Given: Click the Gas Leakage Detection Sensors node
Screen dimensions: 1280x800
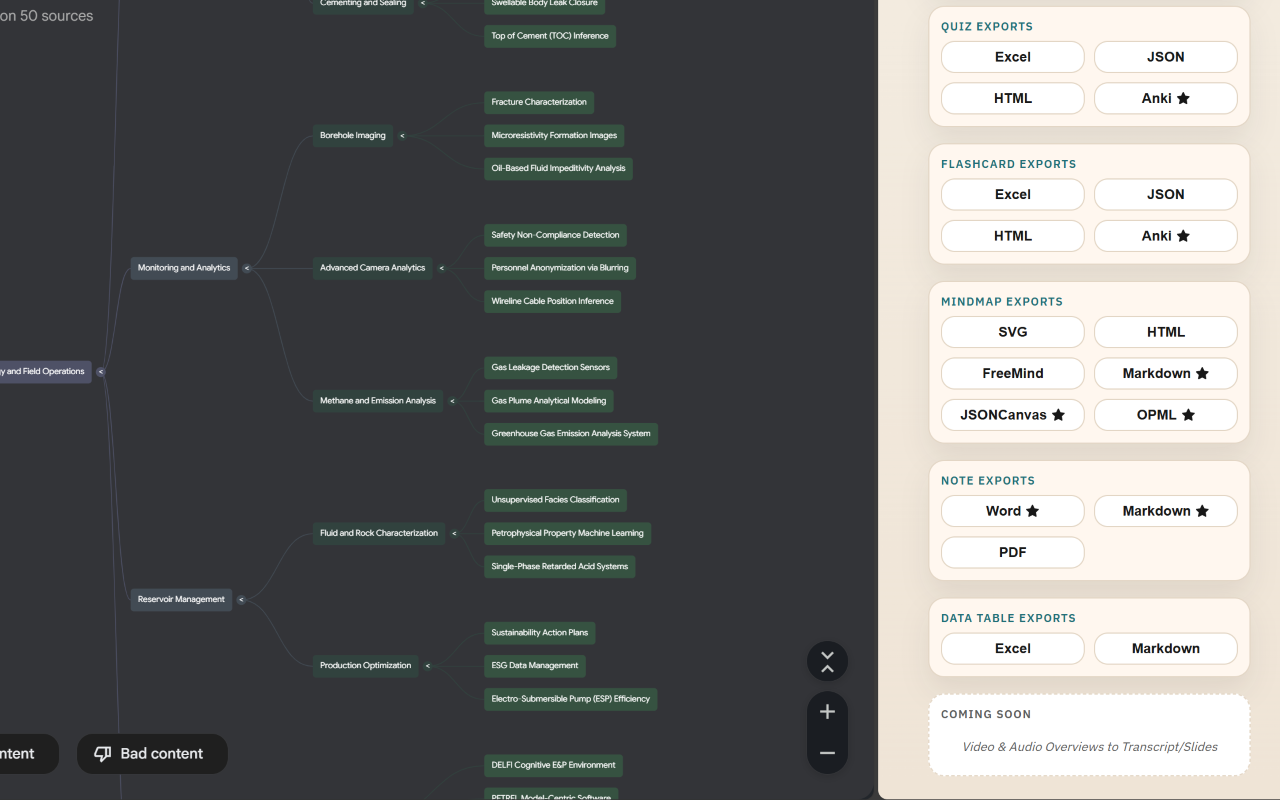Looking at the screenshot, I should click(550, 367).
